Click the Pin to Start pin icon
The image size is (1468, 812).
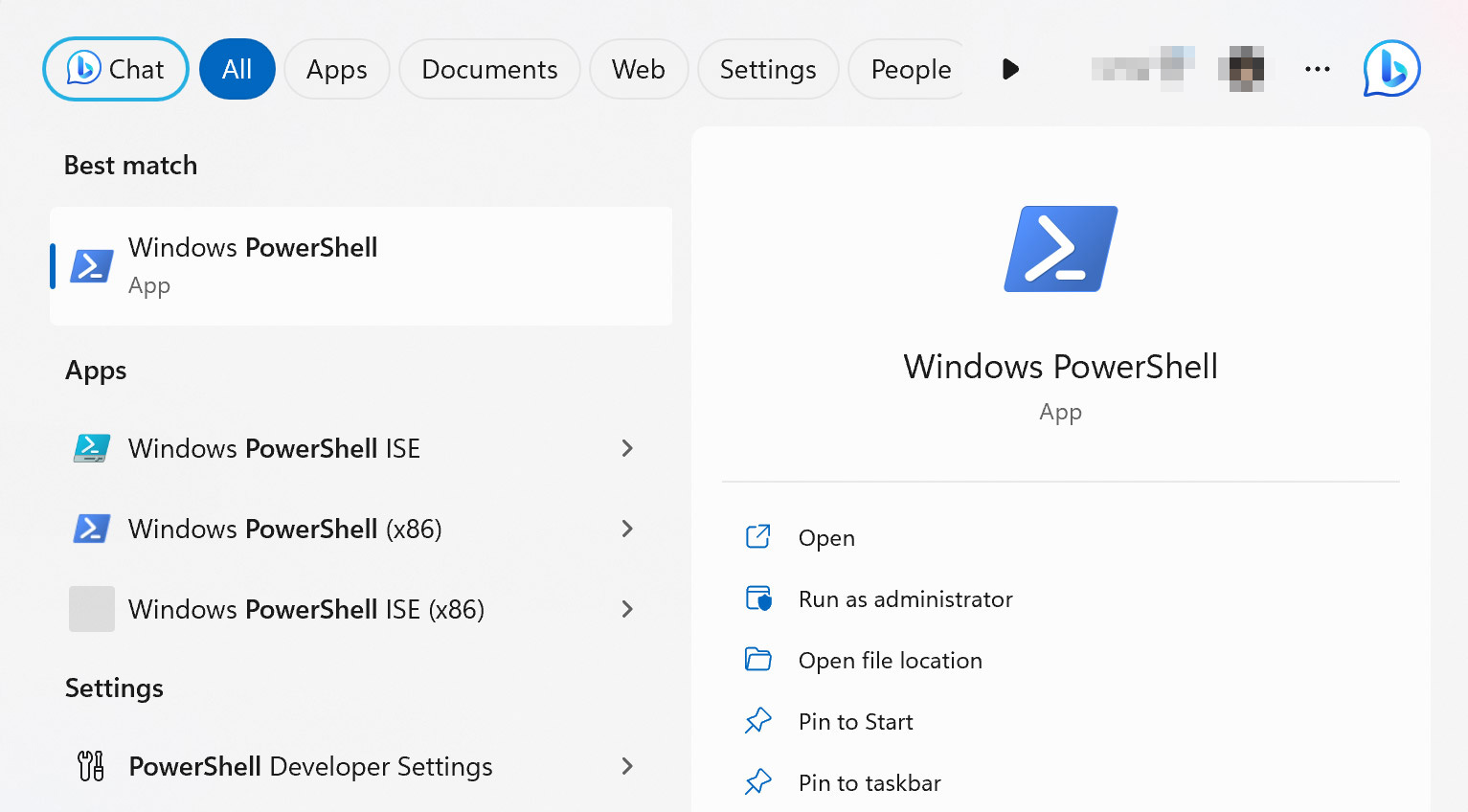(x=758, y=721)
